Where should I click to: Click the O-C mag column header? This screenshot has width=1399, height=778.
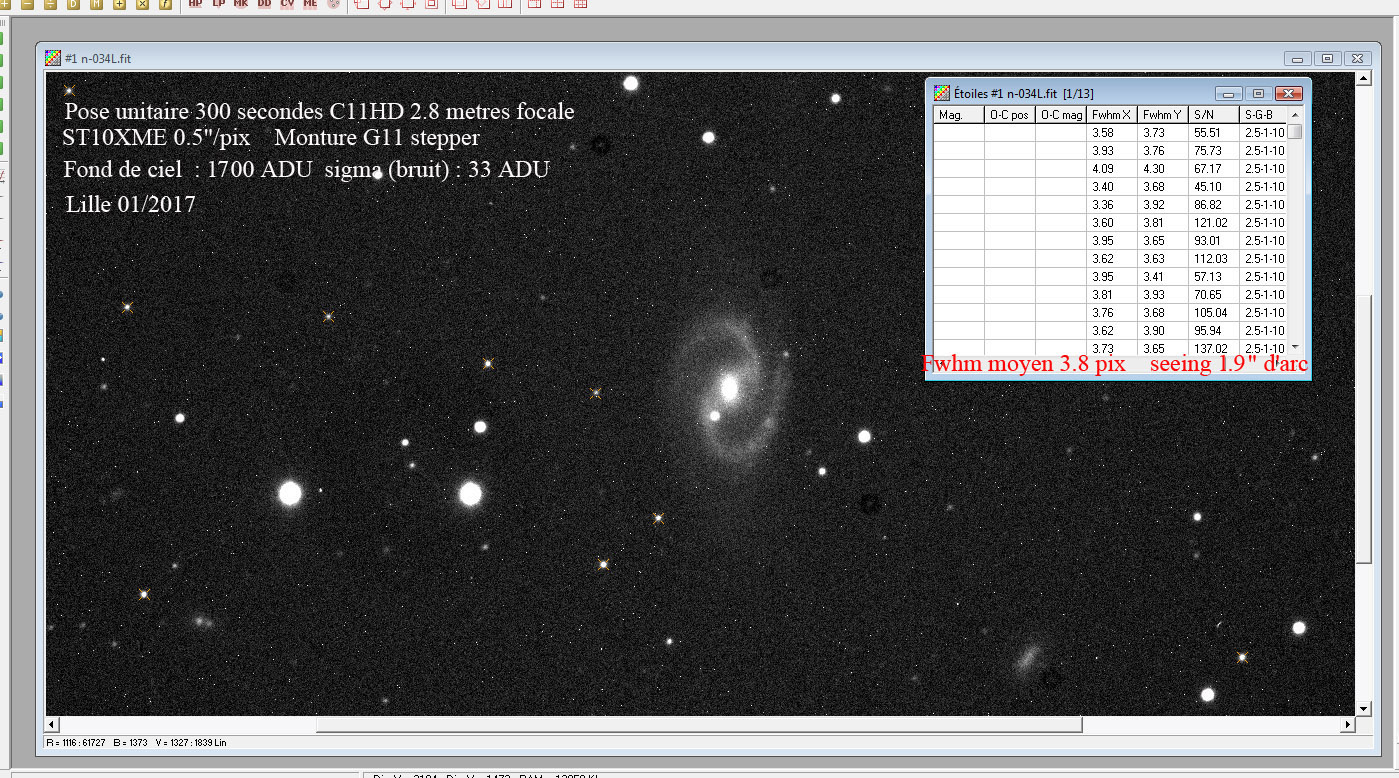(x=1061, y=115)
